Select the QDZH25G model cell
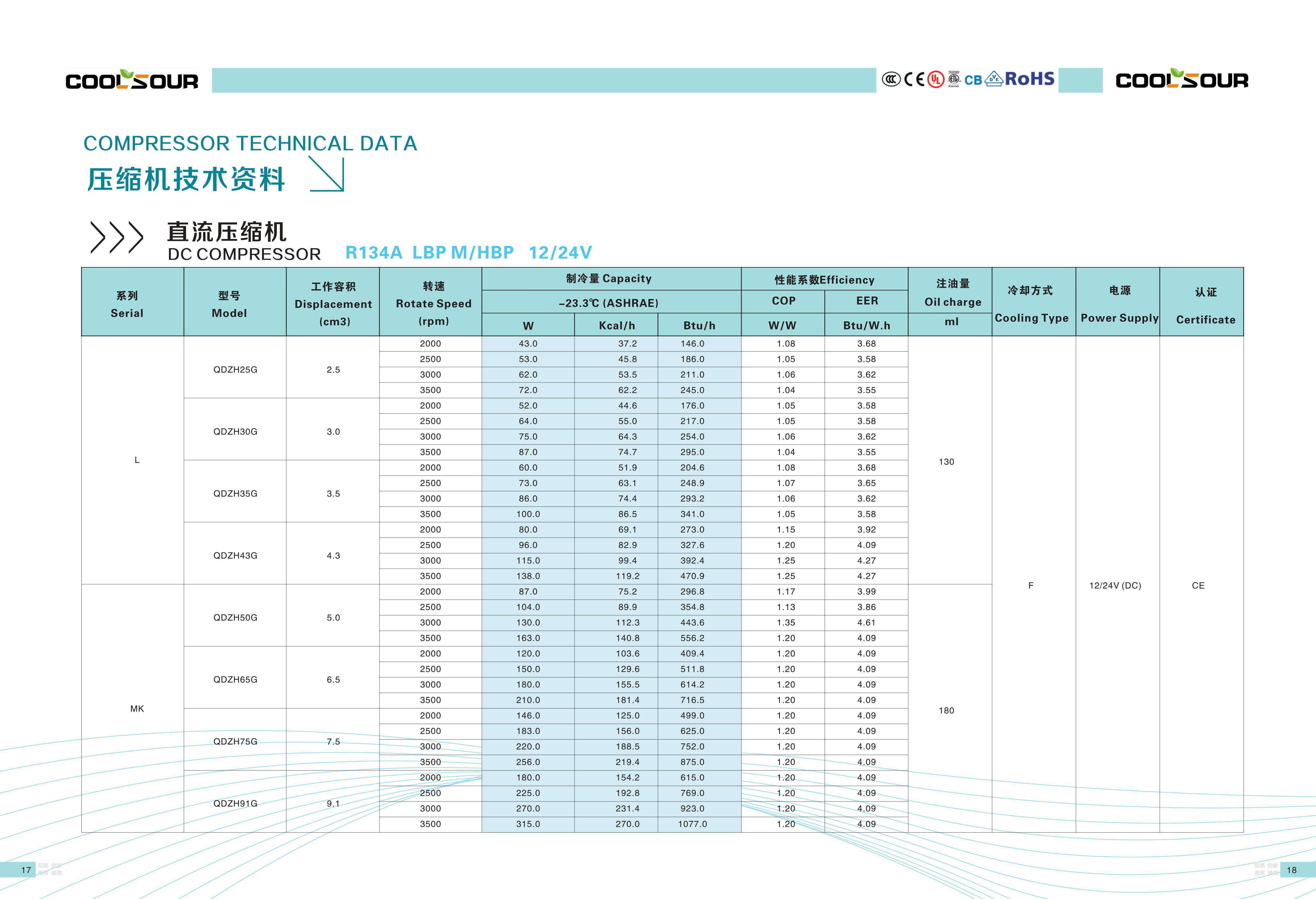The image size is (1316, 899). [x=235, y=370]
